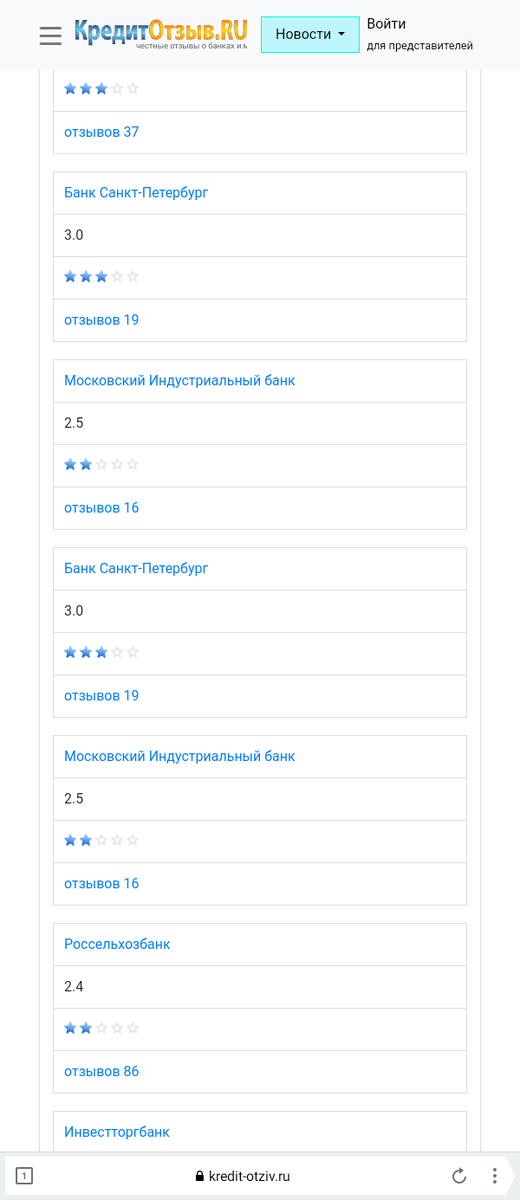Open the Россельхозбанк bank link
This screenshot has height=1200, width=520.
[x=117, y=944]
